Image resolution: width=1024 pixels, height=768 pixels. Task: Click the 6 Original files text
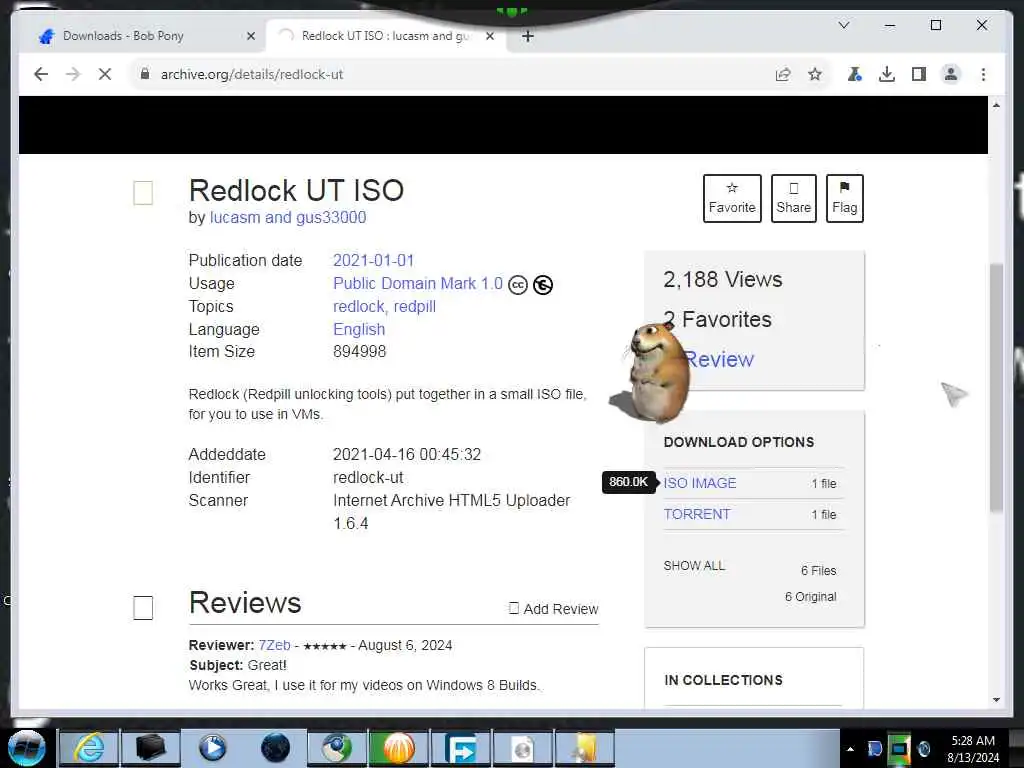pyautogui.click(x=810, y=597)
